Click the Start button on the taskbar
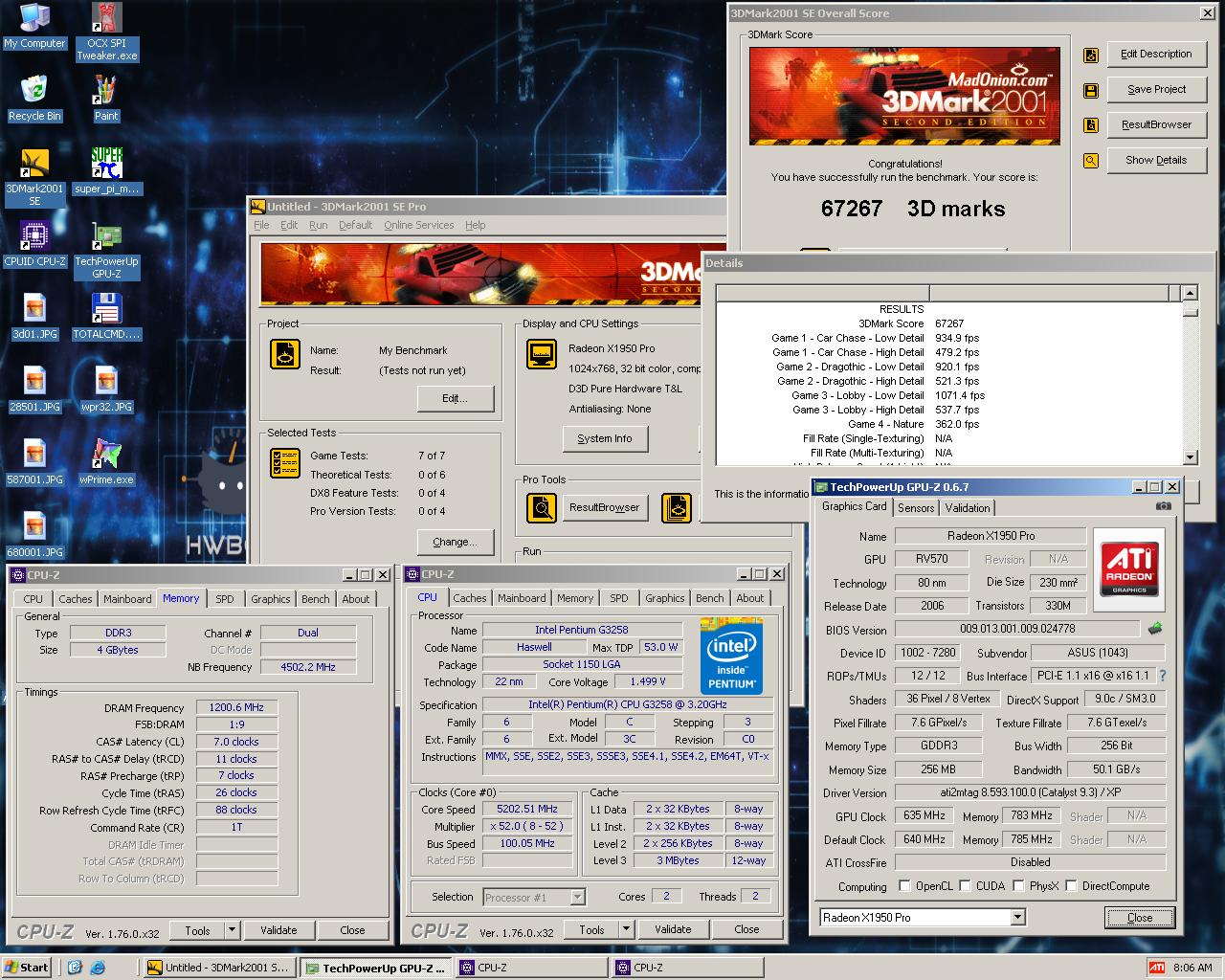The width and height of the screenshot is (1225, 980). [27, 968]
